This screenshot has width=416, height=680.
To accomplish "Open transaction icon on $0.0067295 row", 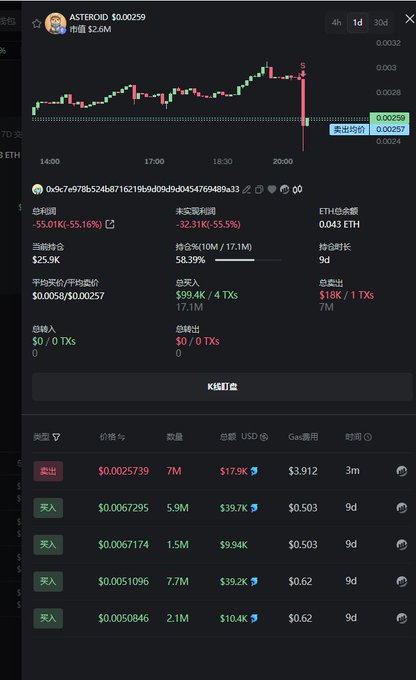I will 402,508.
